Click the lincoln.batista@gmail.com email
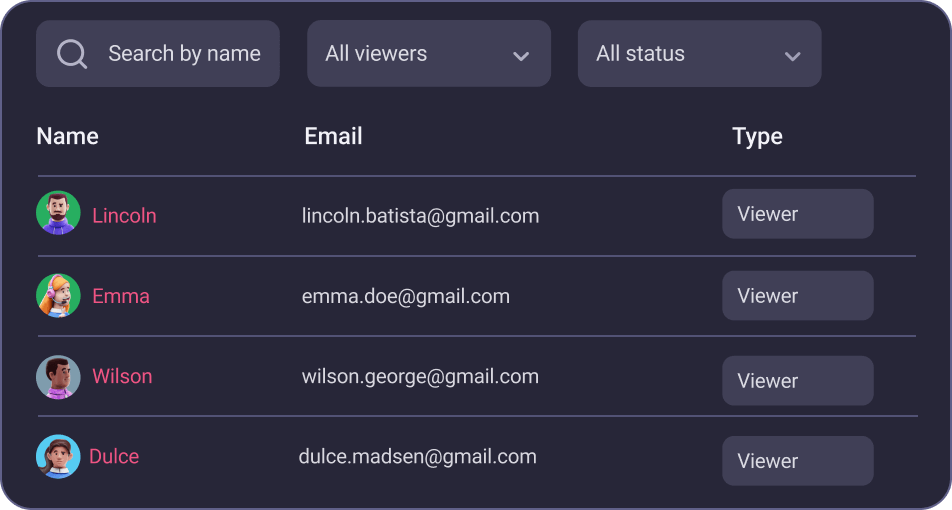This screenshot has height=510, width=952. 420,215
